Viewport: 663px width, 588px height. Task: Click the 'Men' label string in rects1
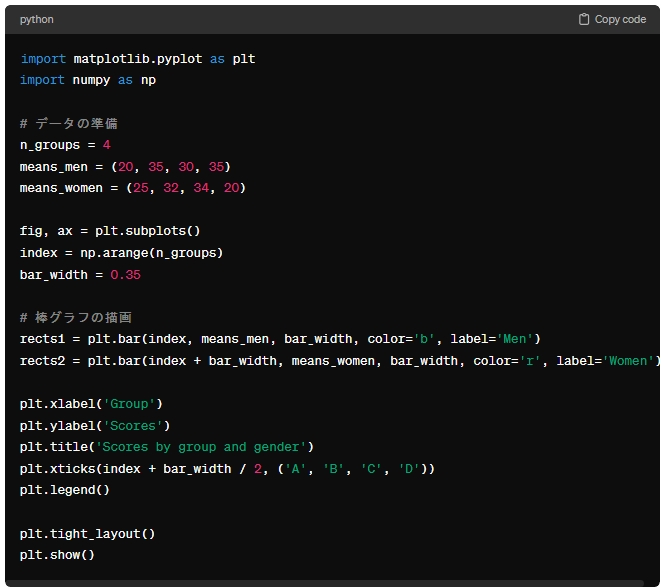tap(515, 339)
